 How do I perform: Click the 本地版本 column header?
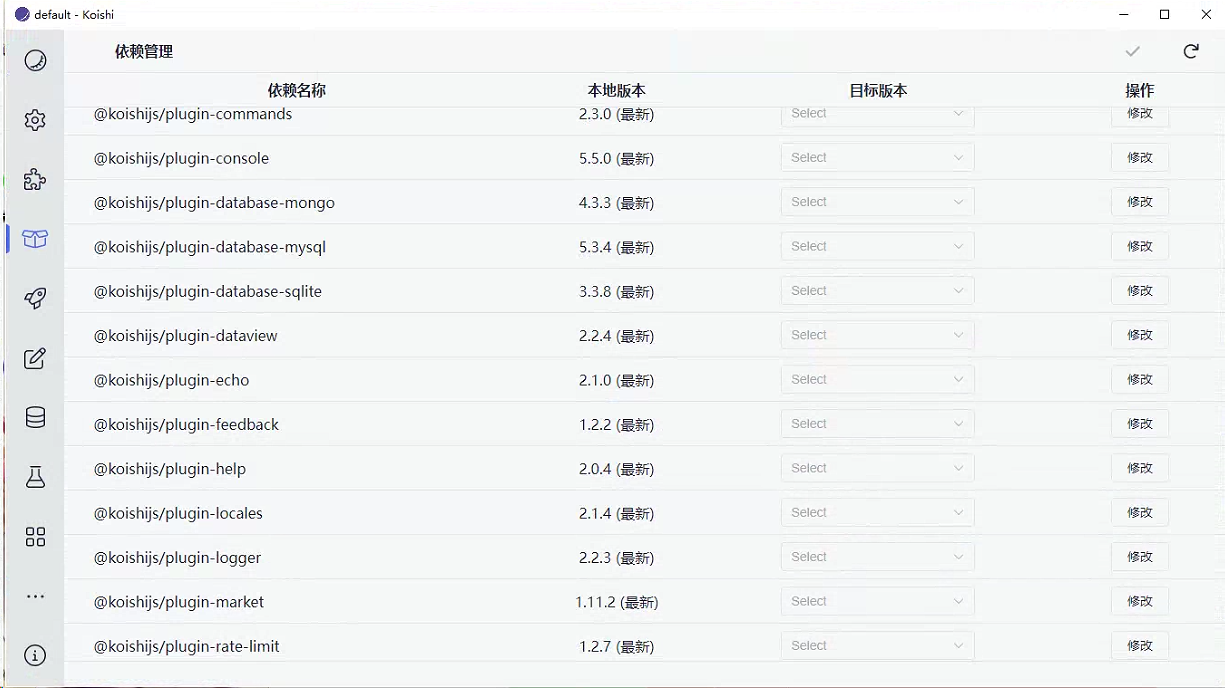616,90
